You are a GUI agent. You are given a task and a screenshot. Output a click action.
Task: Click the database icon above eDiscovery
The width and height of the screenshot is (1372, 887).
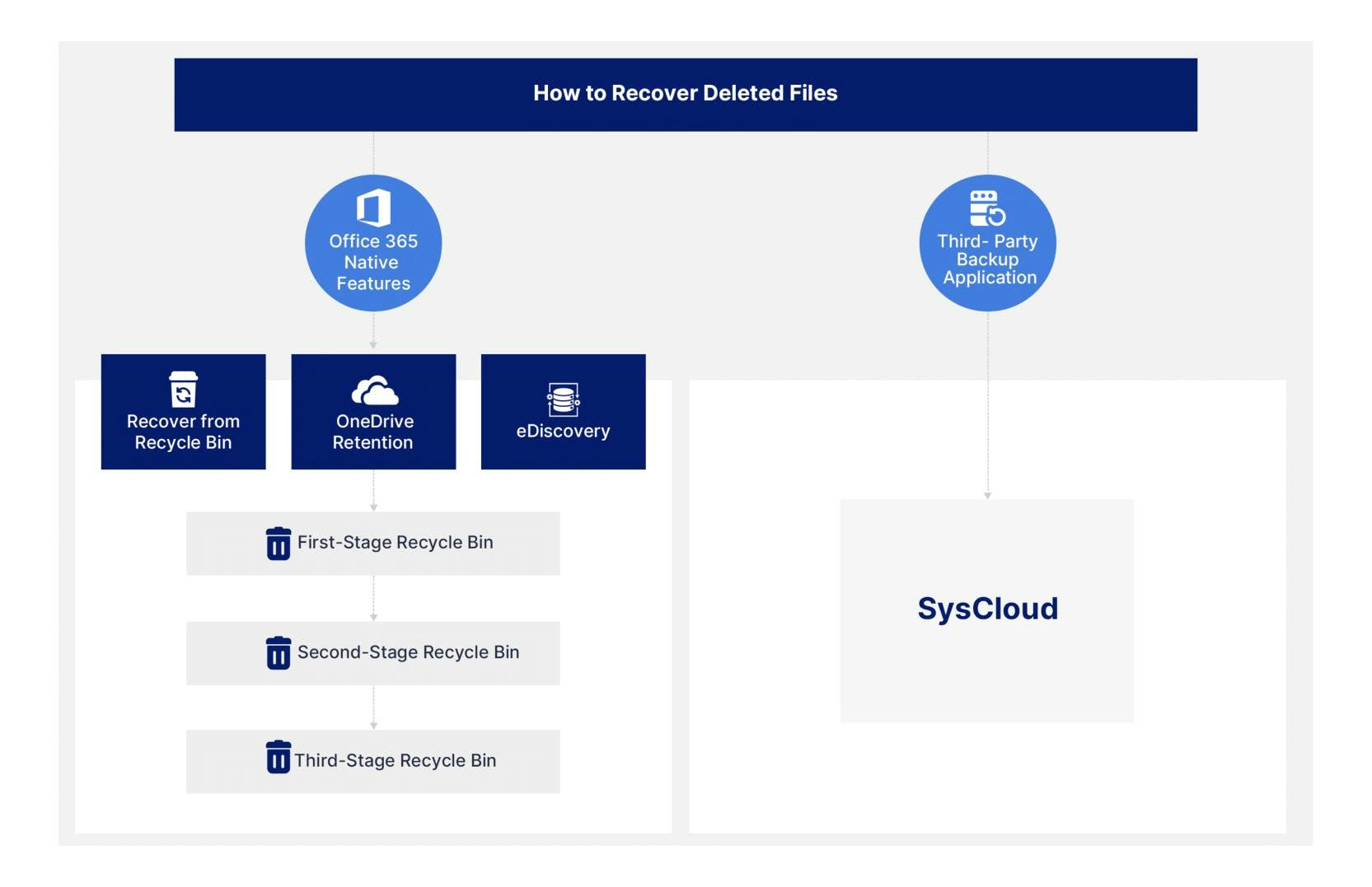[563, 400]
